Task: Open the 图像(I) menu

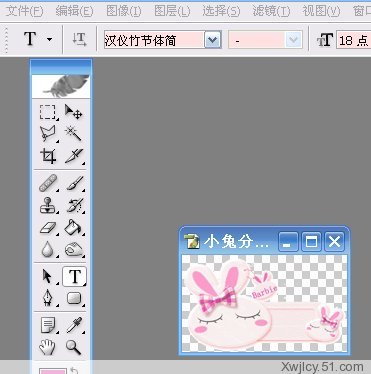Action: (124, 11)
